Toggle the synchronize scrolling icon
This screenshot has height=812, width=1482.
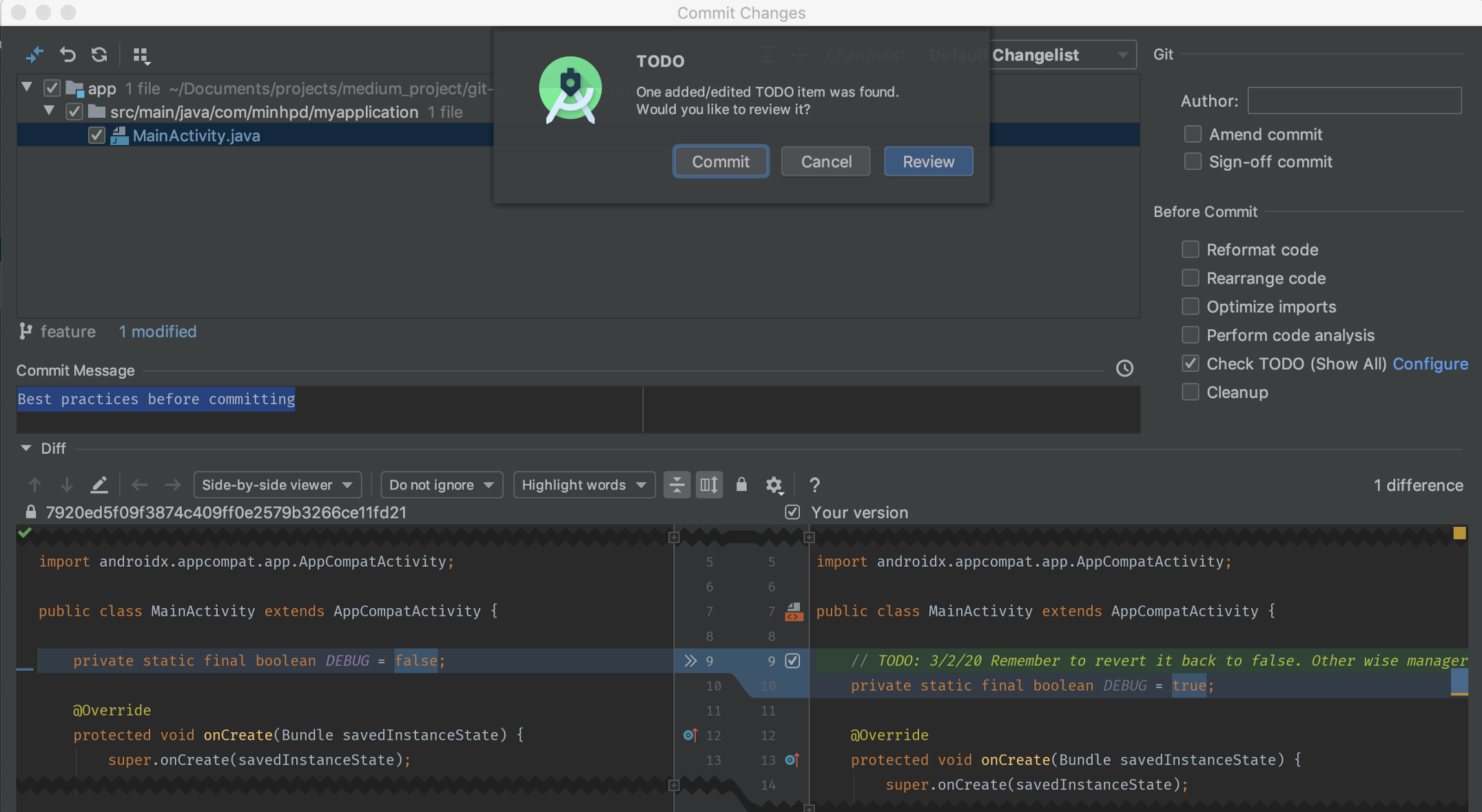709,485
